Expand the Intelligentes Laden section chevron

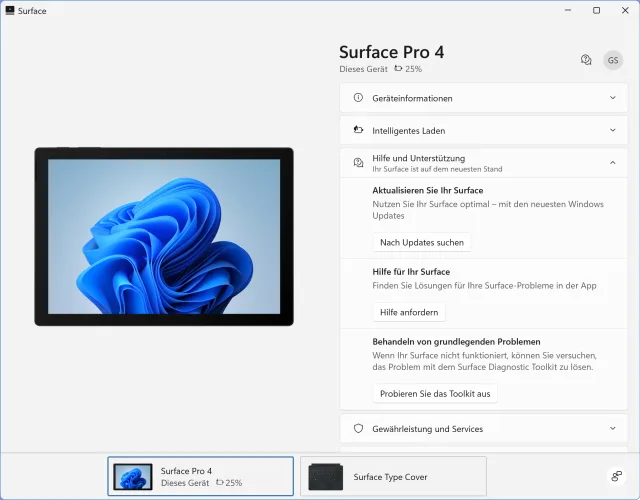612,130
